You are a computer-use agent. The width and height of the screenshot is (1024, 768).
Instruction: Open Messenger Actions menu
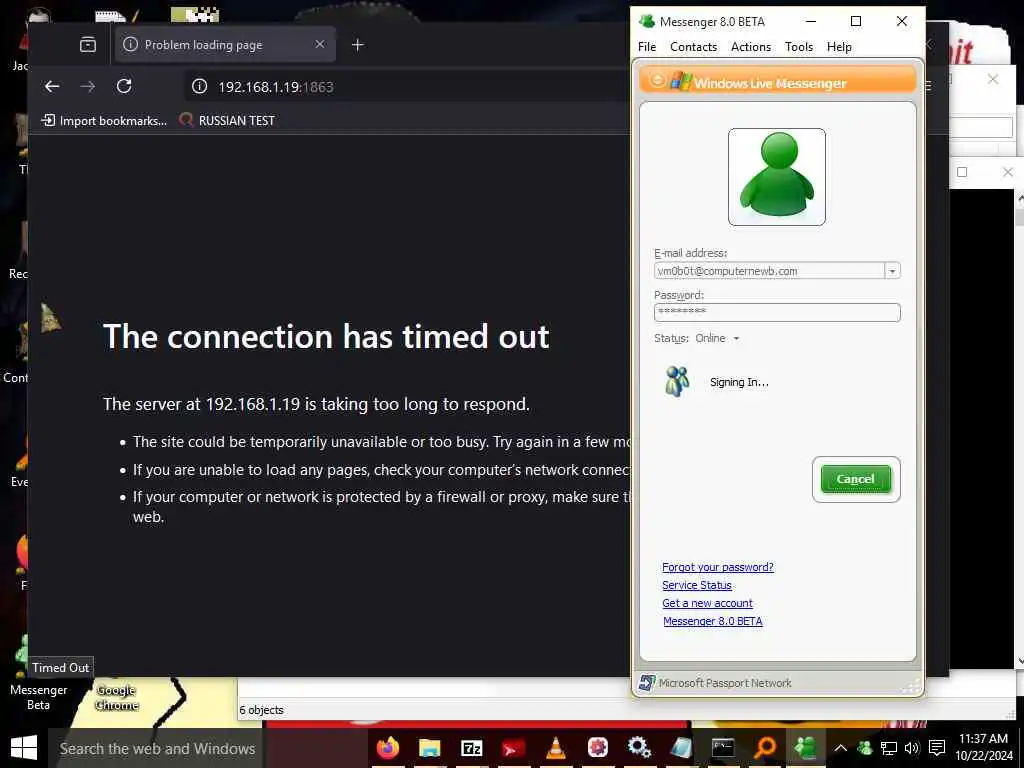point(750,47)
